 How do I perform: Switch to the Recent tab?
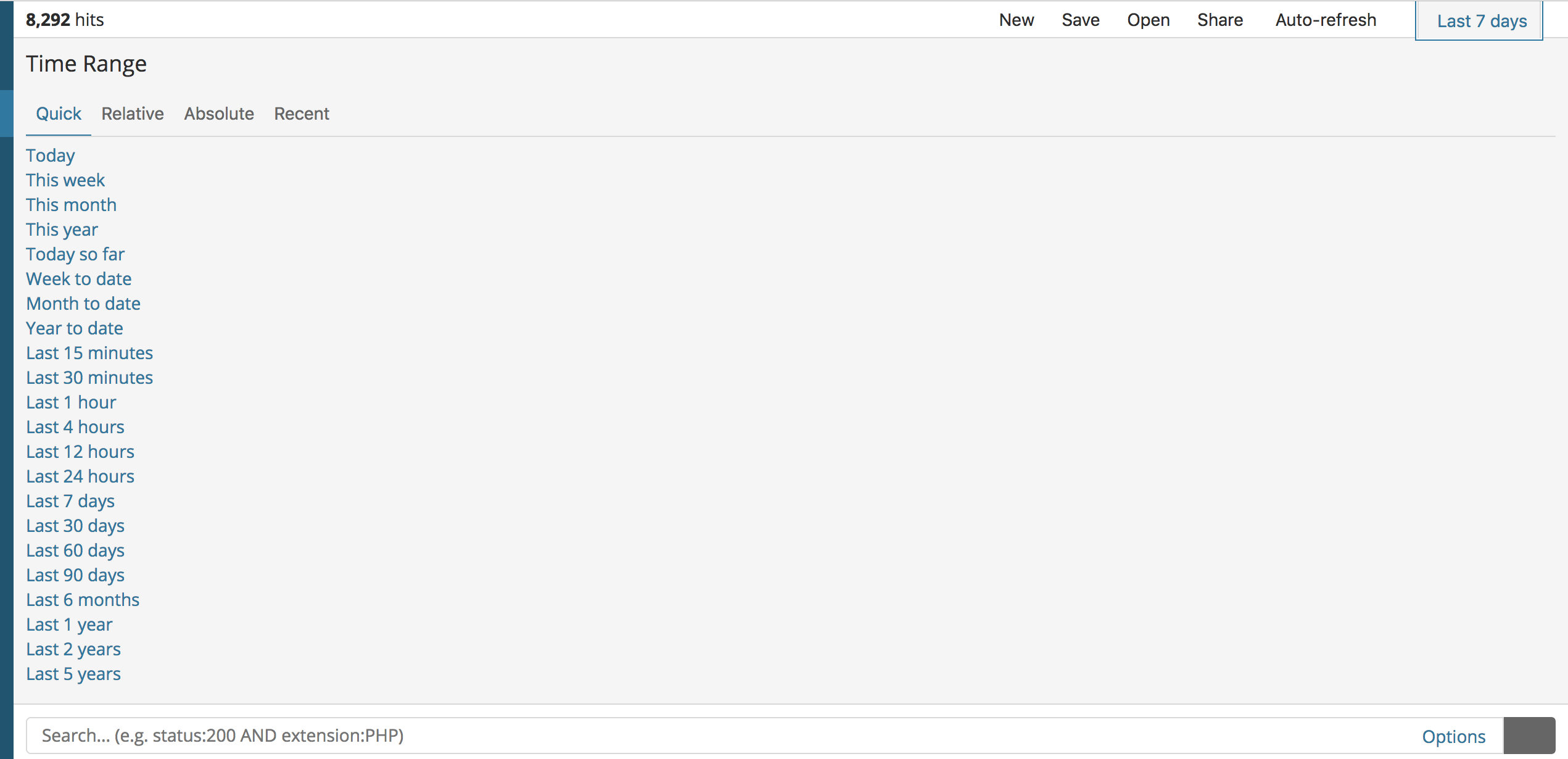point(302,114)
